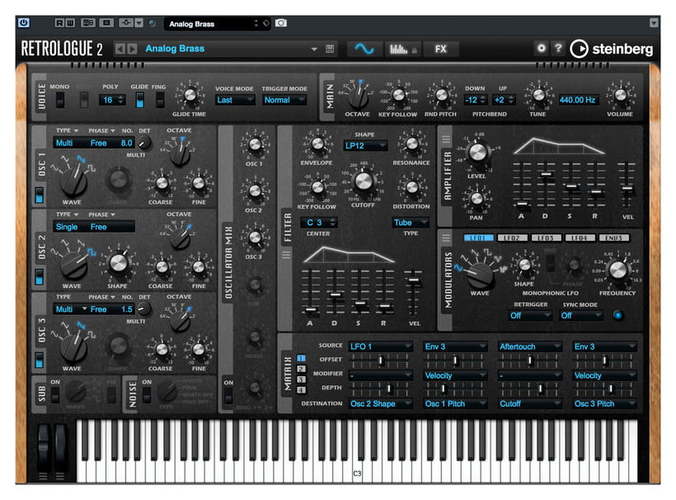Open matrix Source dropdown showing LFO 1
This screenshot has width=676, height=500.
[x=380, y=347]
